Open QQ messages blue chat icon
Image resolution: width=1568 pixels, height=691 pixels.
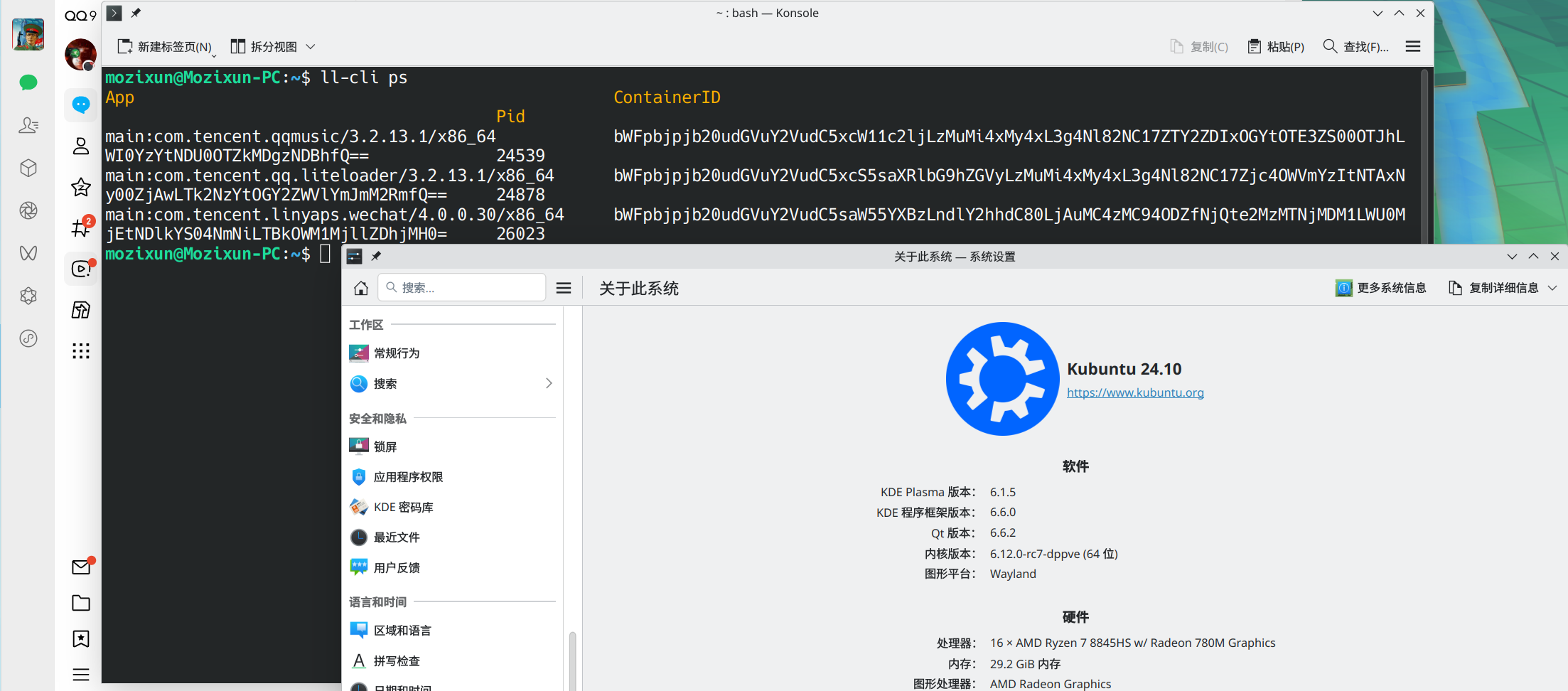(x=81, y=105)
